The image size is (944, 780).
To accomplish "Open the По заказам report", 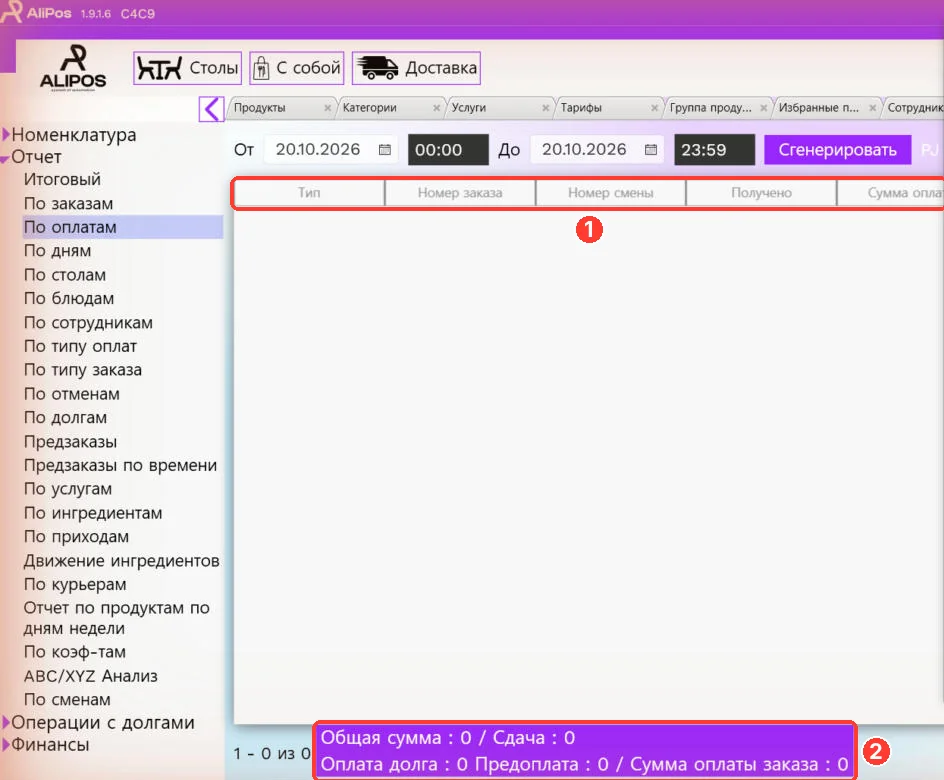I will [69, 203].
